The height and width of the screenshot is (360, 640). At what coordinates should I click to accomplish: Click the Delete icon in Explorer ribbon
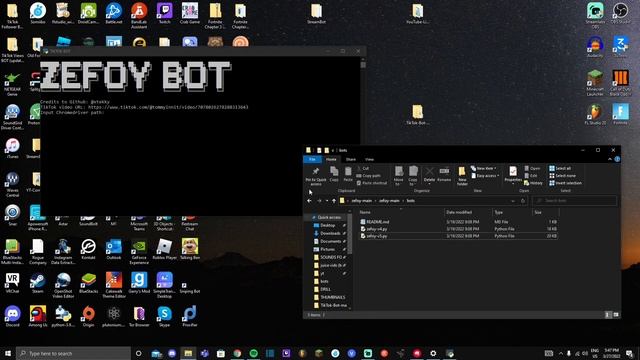[429, 174]
